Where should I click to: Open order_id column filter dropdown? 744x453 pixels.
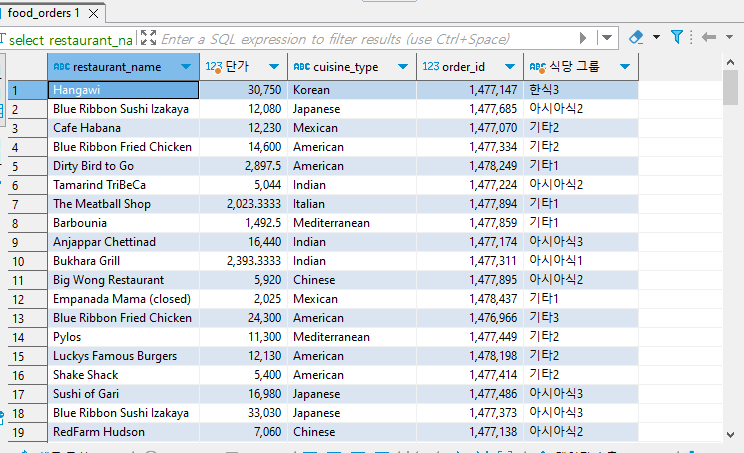coord(510,67)
